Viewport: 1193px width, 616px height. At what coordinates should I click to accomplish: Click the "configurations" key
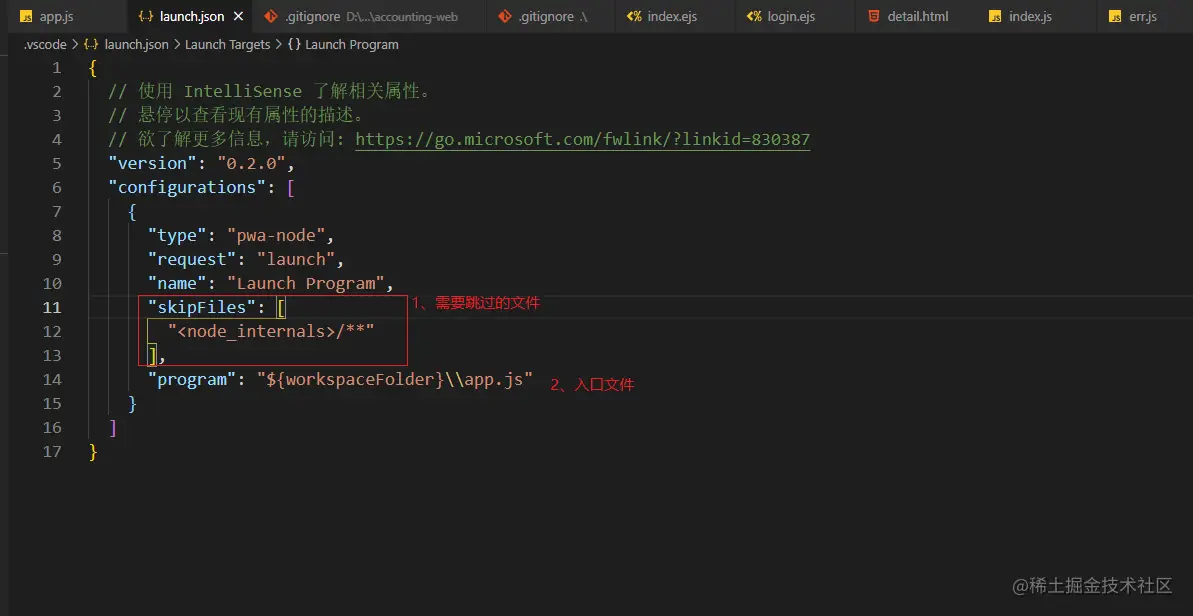188,187
